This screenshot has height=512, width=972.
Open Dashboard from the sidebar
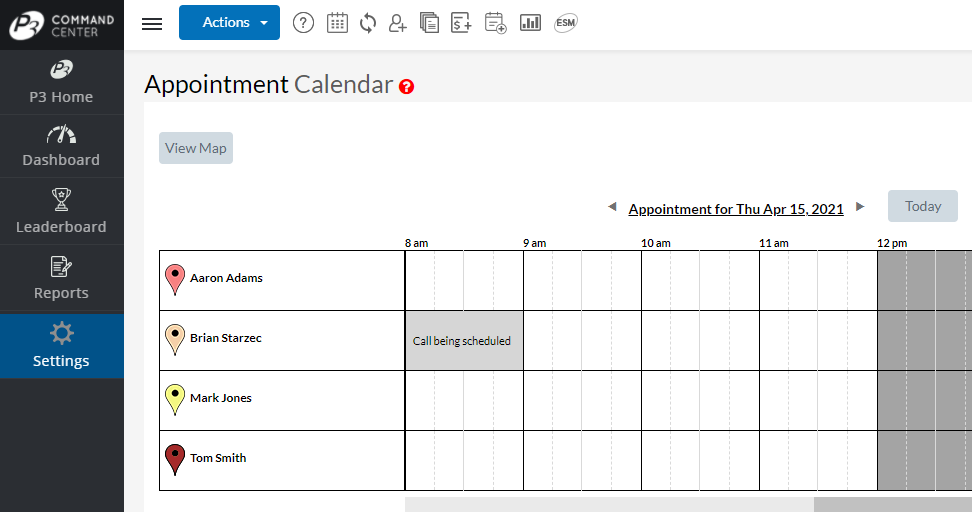point(61,146)
